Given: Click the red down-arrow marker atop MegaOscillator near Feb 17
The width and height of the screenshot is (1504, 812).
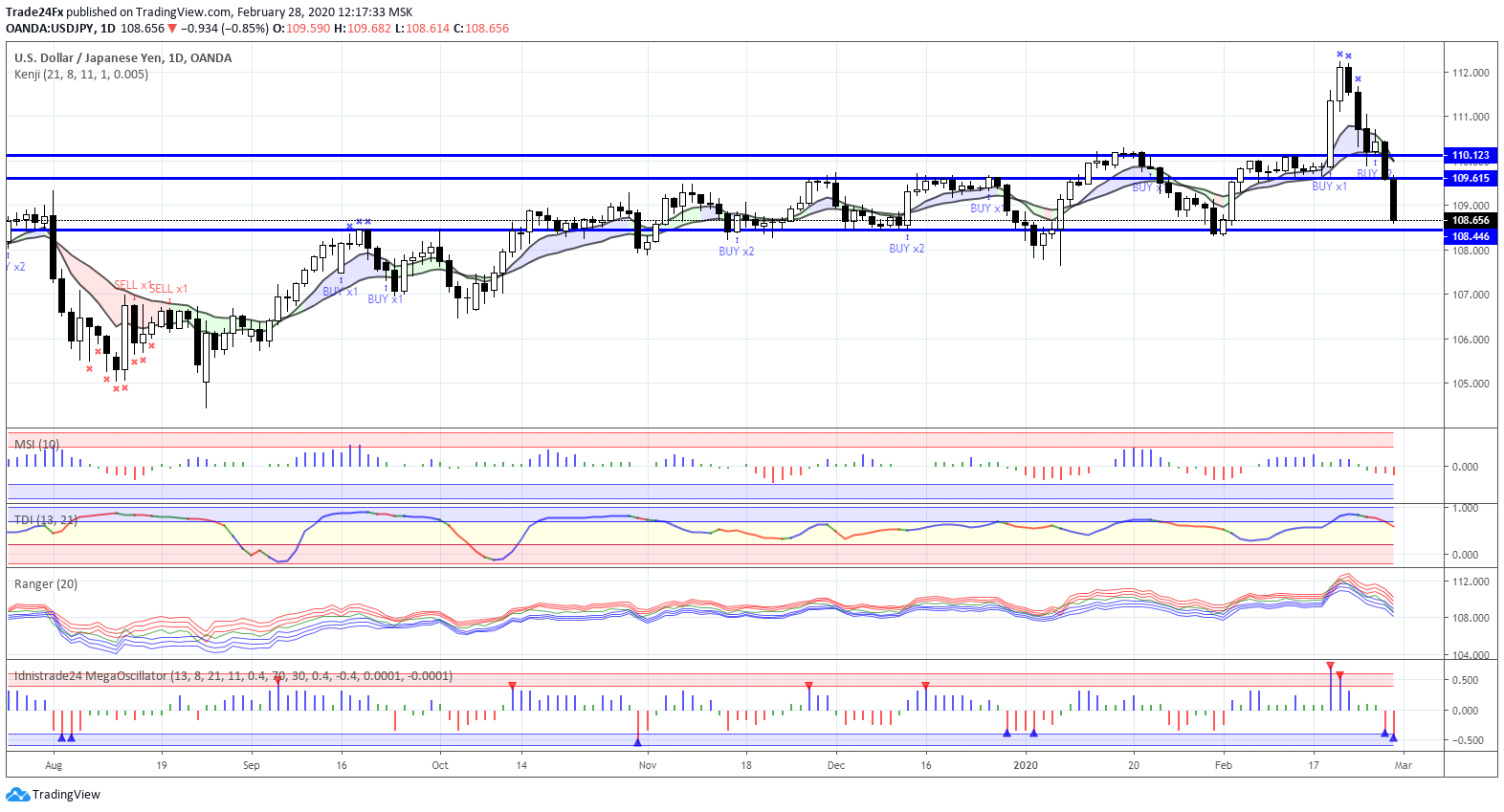Looking at the screenshot, I should (x=1330, y=666).
